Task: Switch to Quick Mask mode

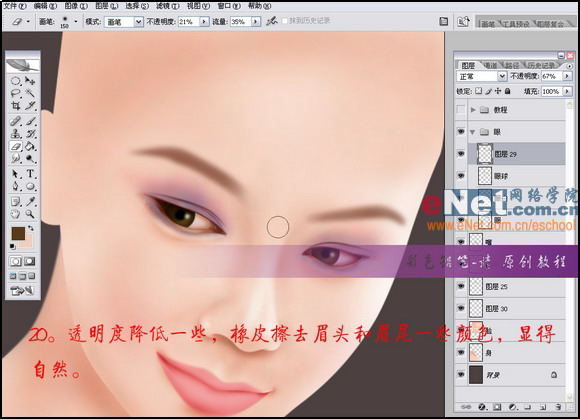Action: pyautogui.click(x=30, y=261)
